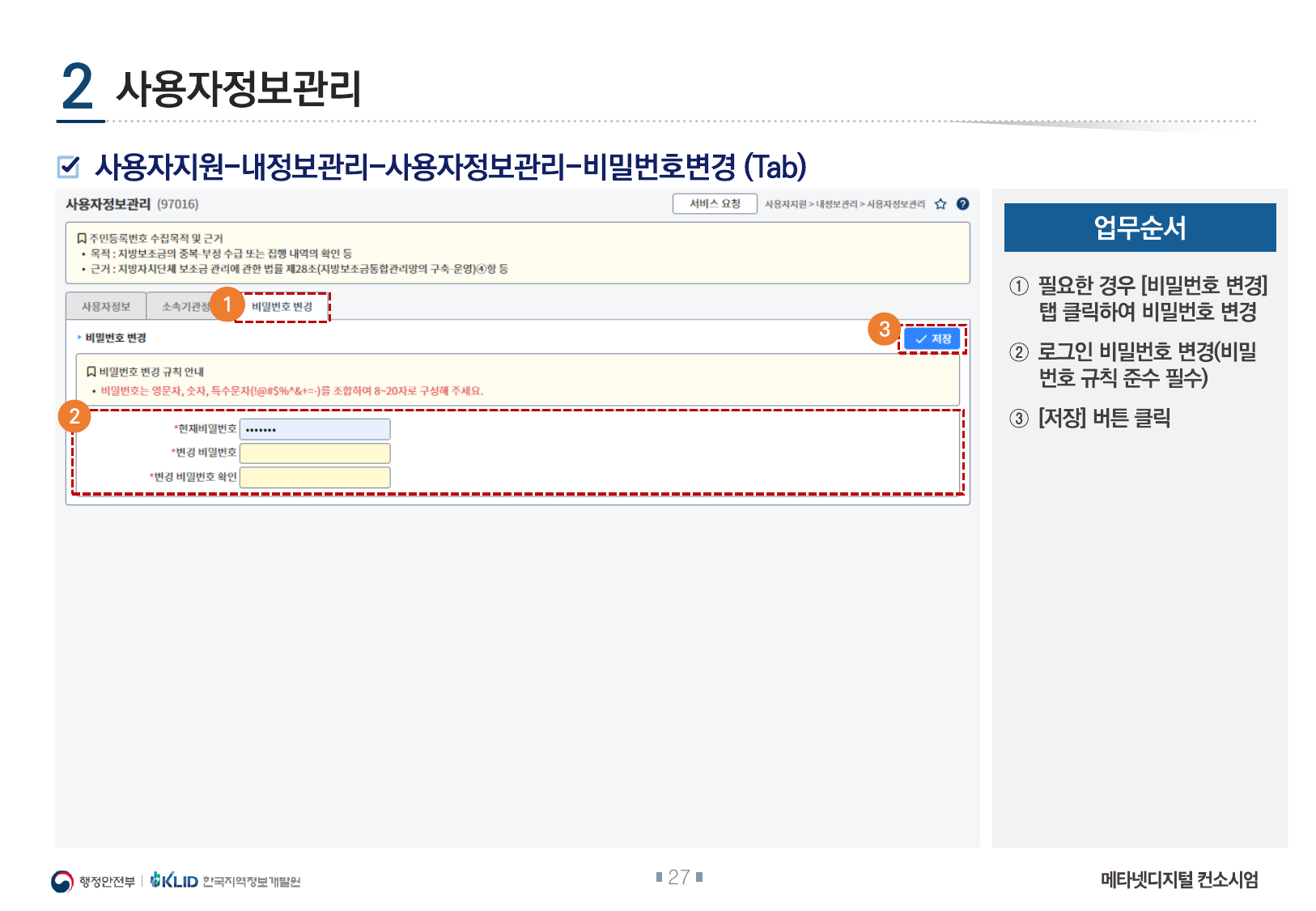The height and width of the screenshot is (911, 1316).
Task: Click the 현재비밀번호 input field
Action: coord(315,429)
